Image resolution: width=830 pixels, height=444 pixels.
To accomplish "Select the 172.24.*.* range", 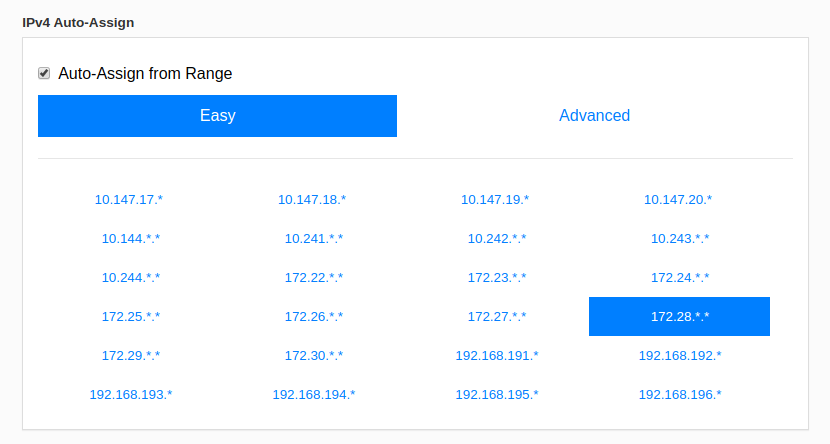I will 680,278.
